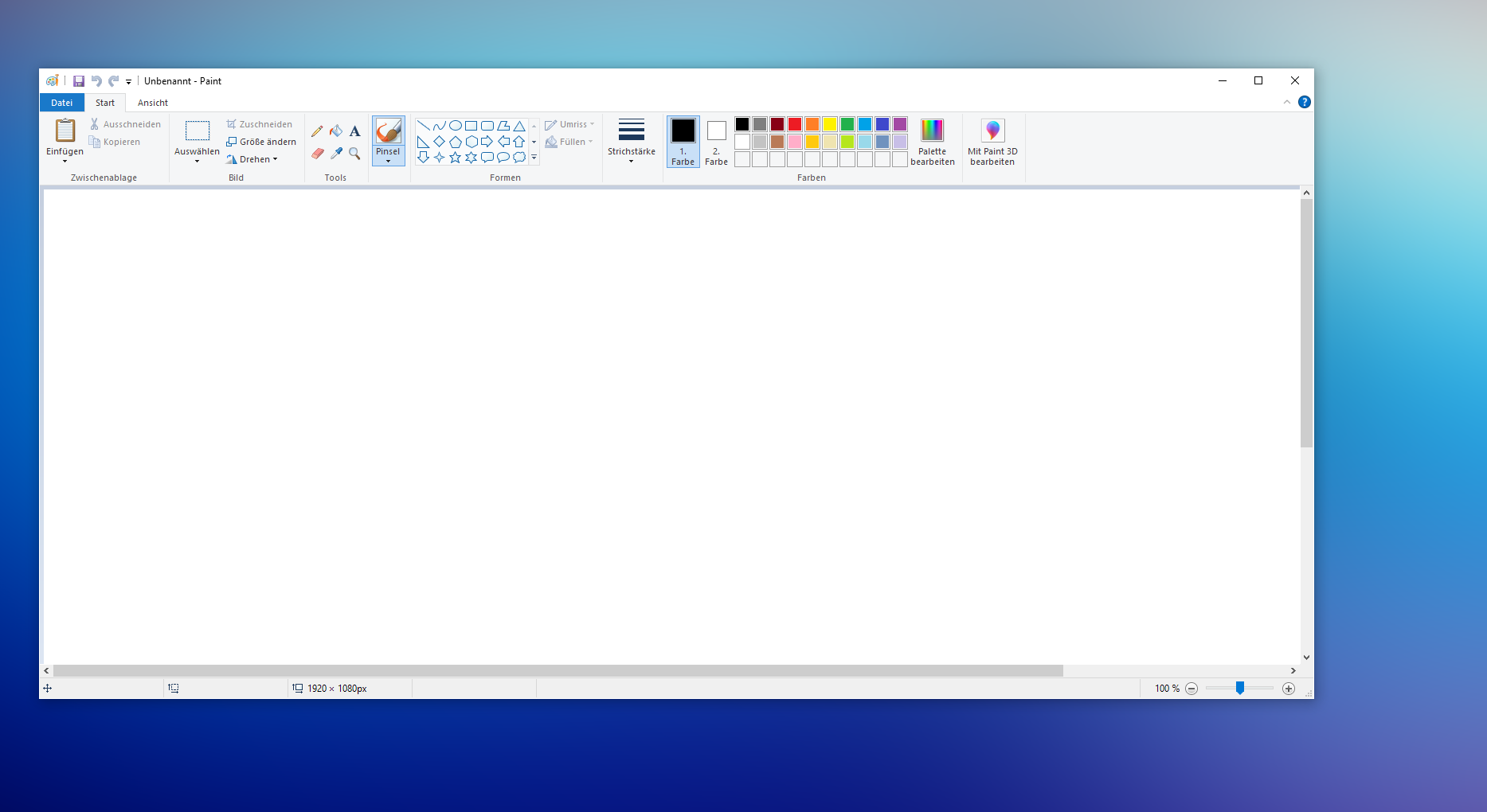The image size is (1487, 812).
Task: Click the horizontal scrollbar right arrow
Action: coord(1293,671)
